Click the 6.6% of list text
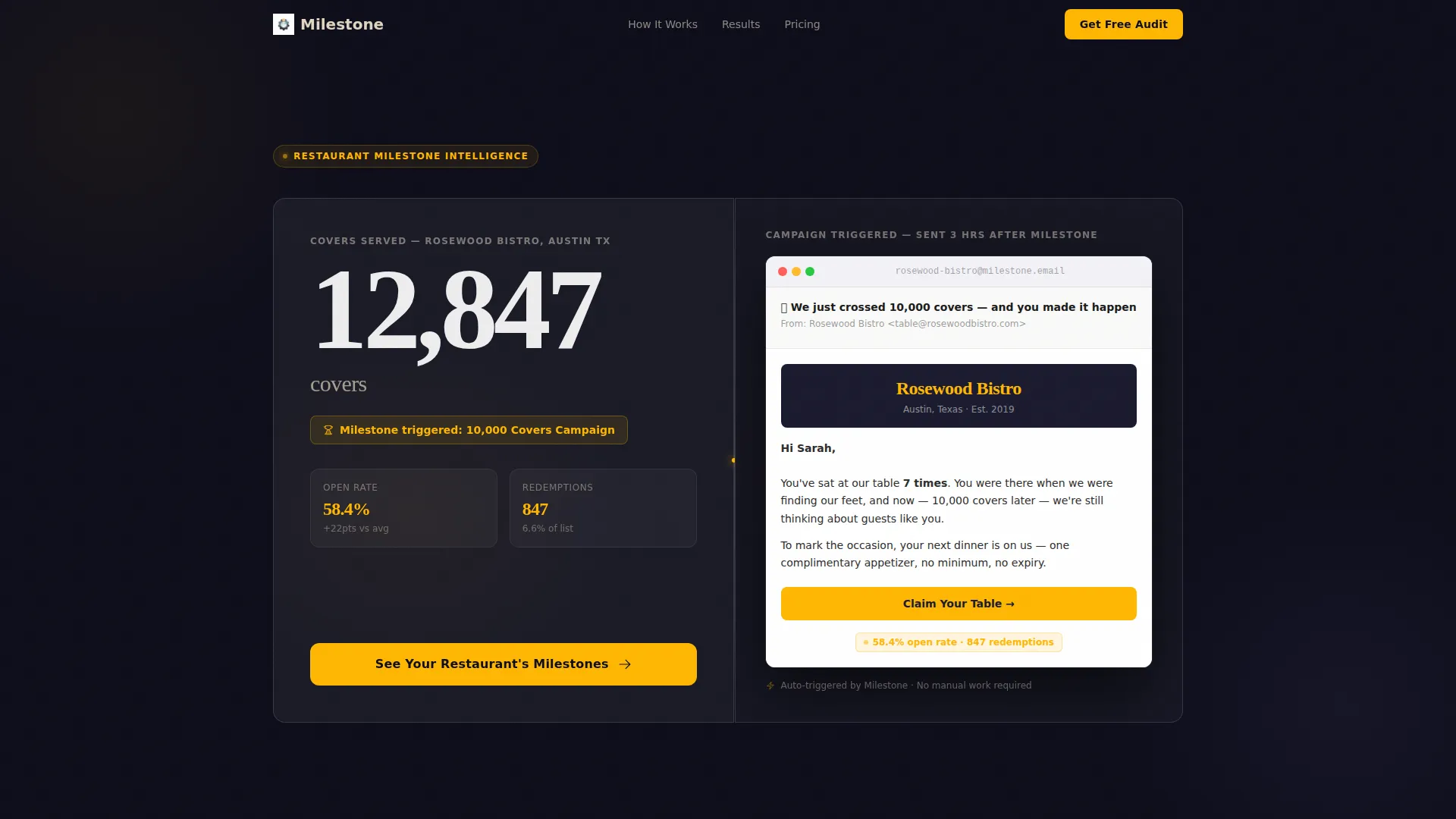1456x819 pixels. pyautogui.click(x=548, y=529)
